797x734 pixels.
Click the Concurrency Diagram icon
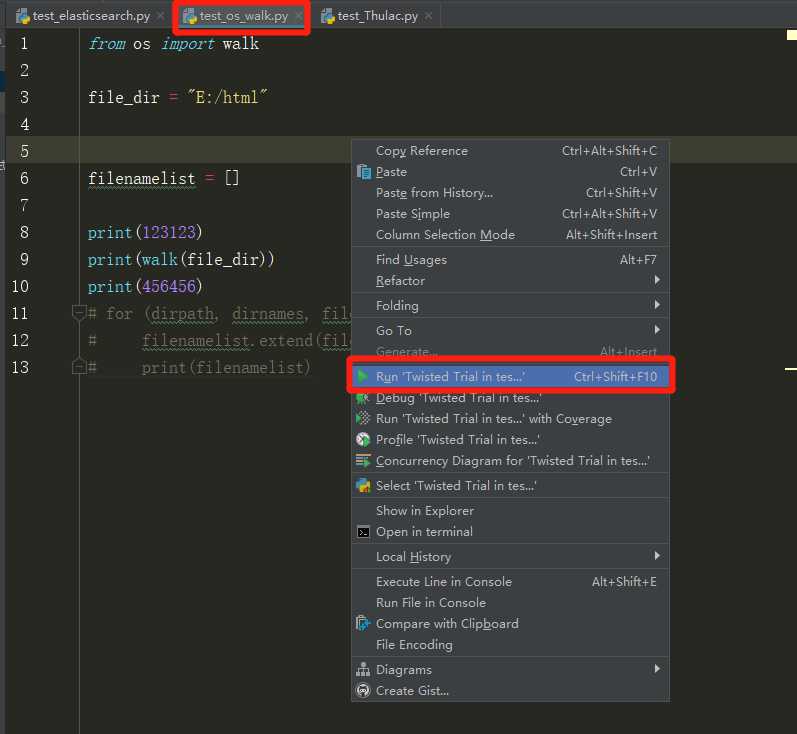pos(363,461)
